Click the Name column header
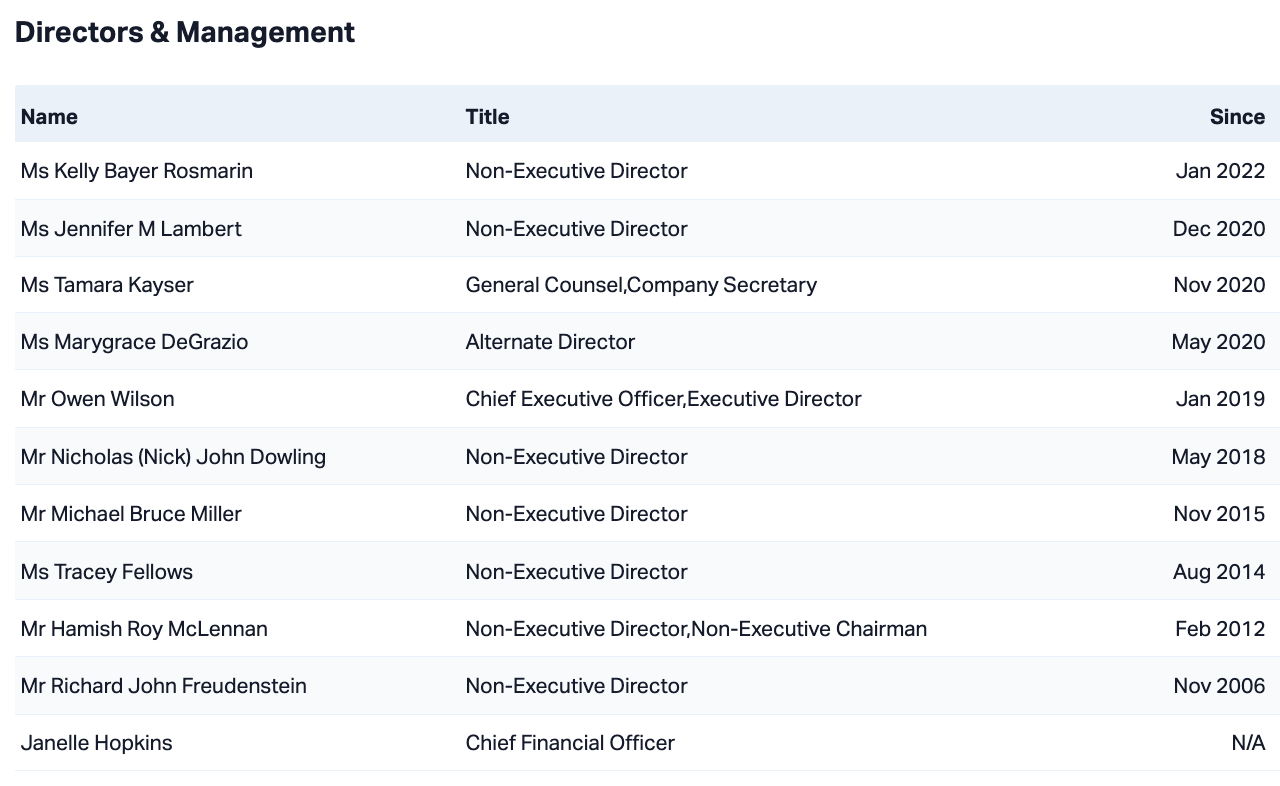The height and width of the screenshot is (786, 1280). tap(49, 117)
